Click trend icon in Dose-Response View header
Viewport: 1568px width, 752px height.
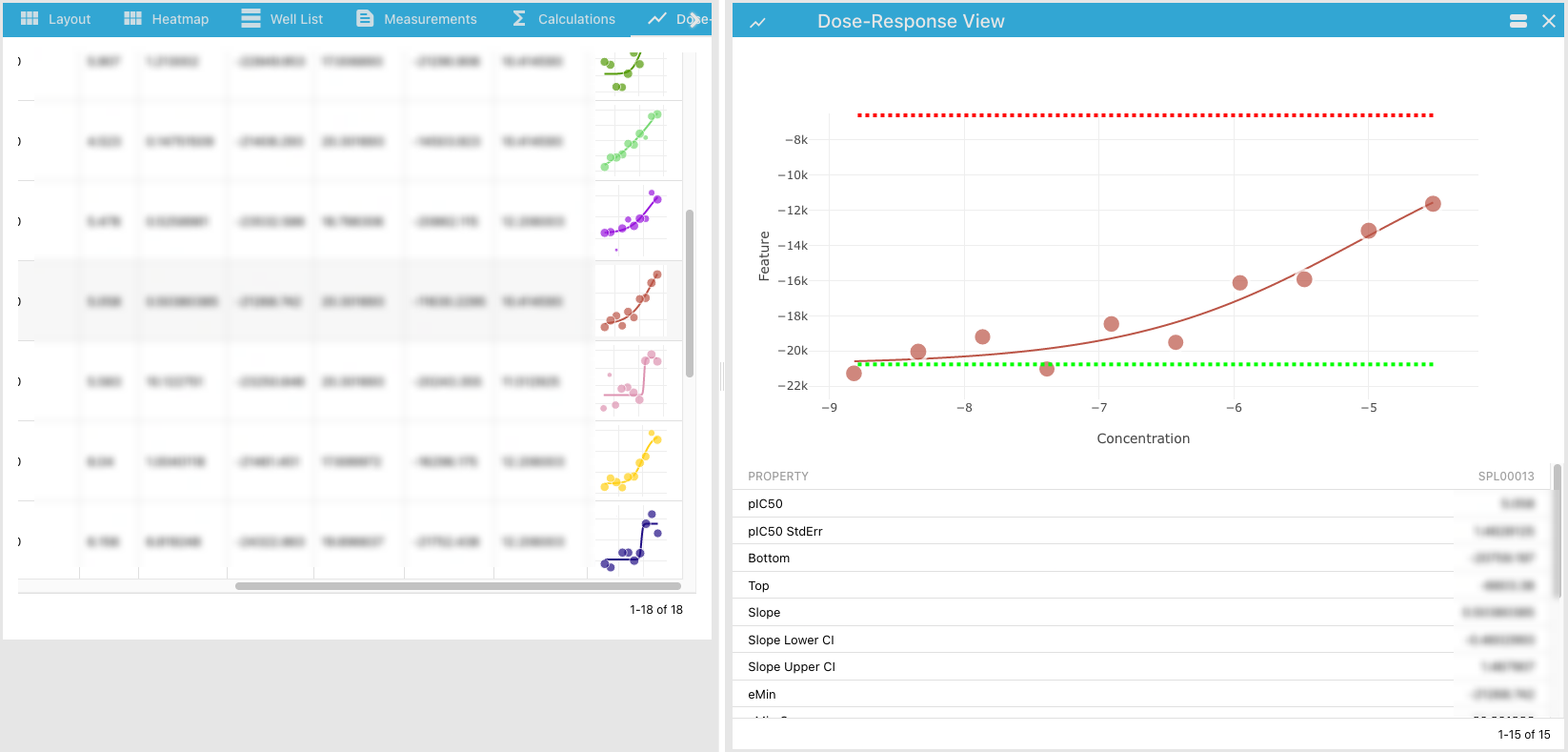click(757, 22)
